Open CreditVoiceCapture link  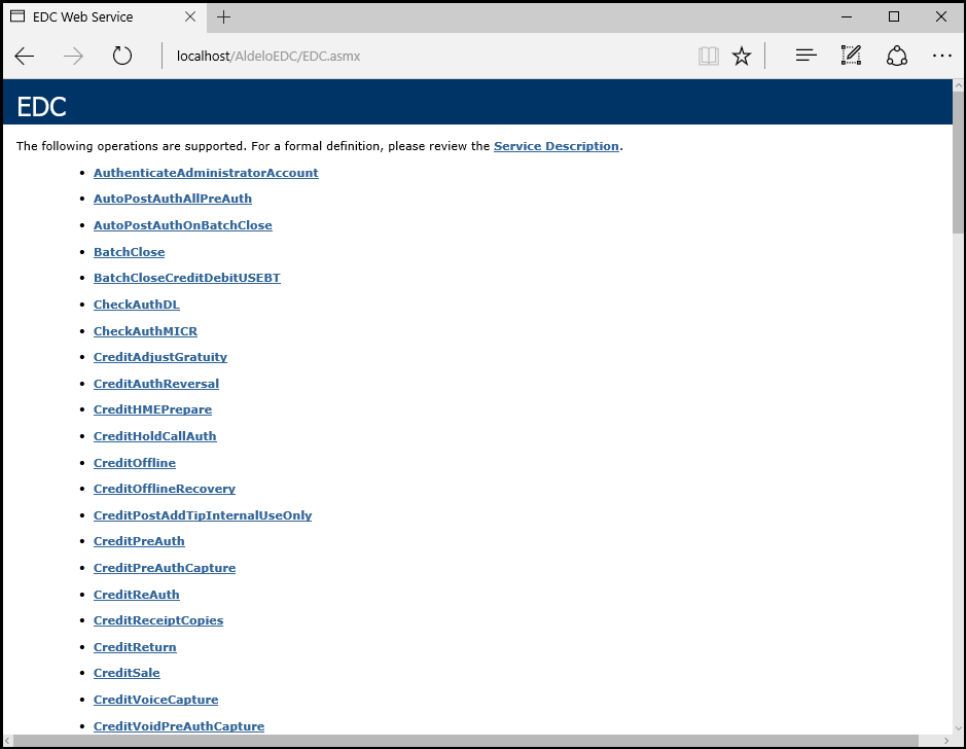(156, 700)
